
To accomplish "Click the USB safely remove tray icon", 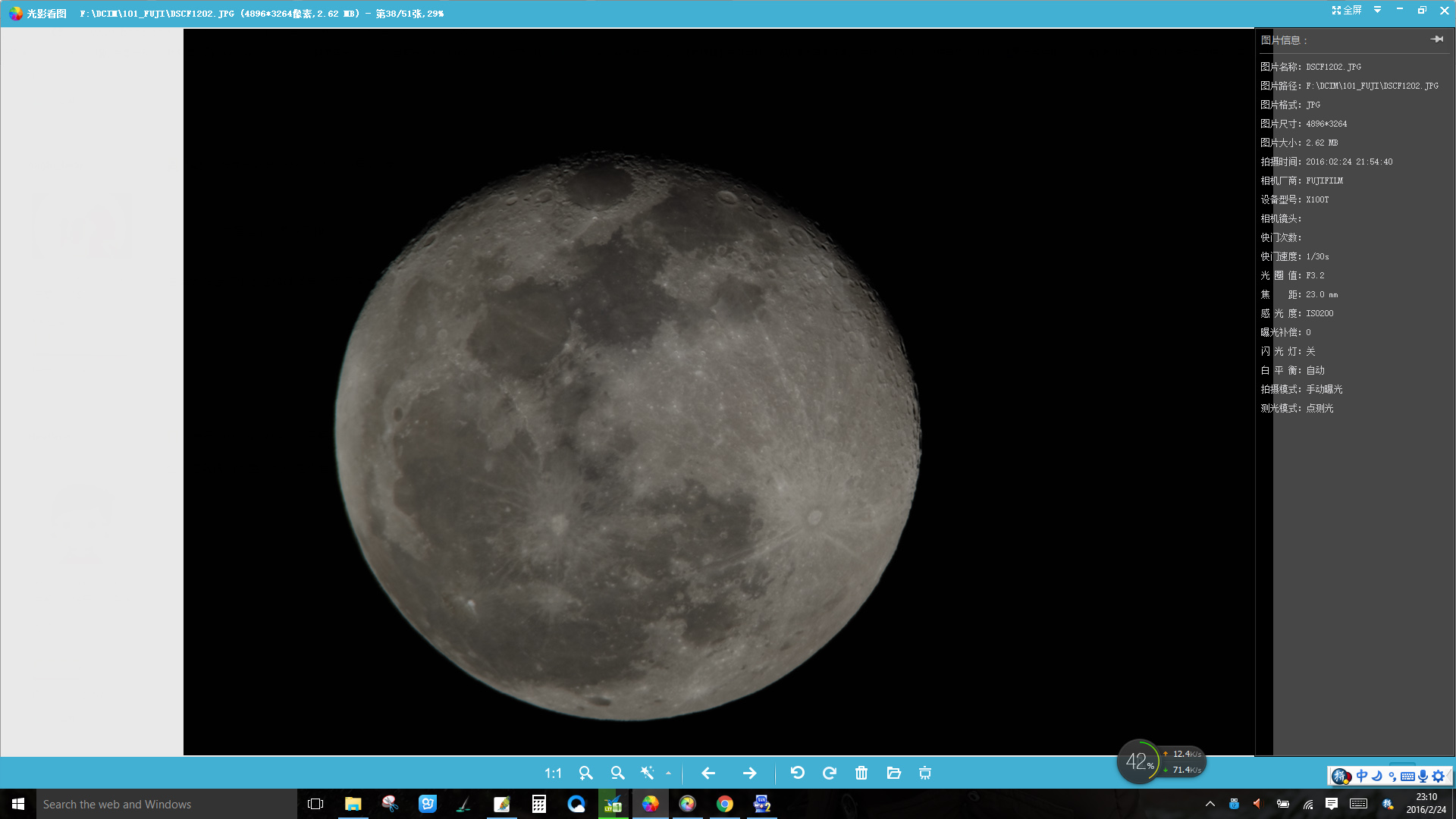I will point(1234,804).
